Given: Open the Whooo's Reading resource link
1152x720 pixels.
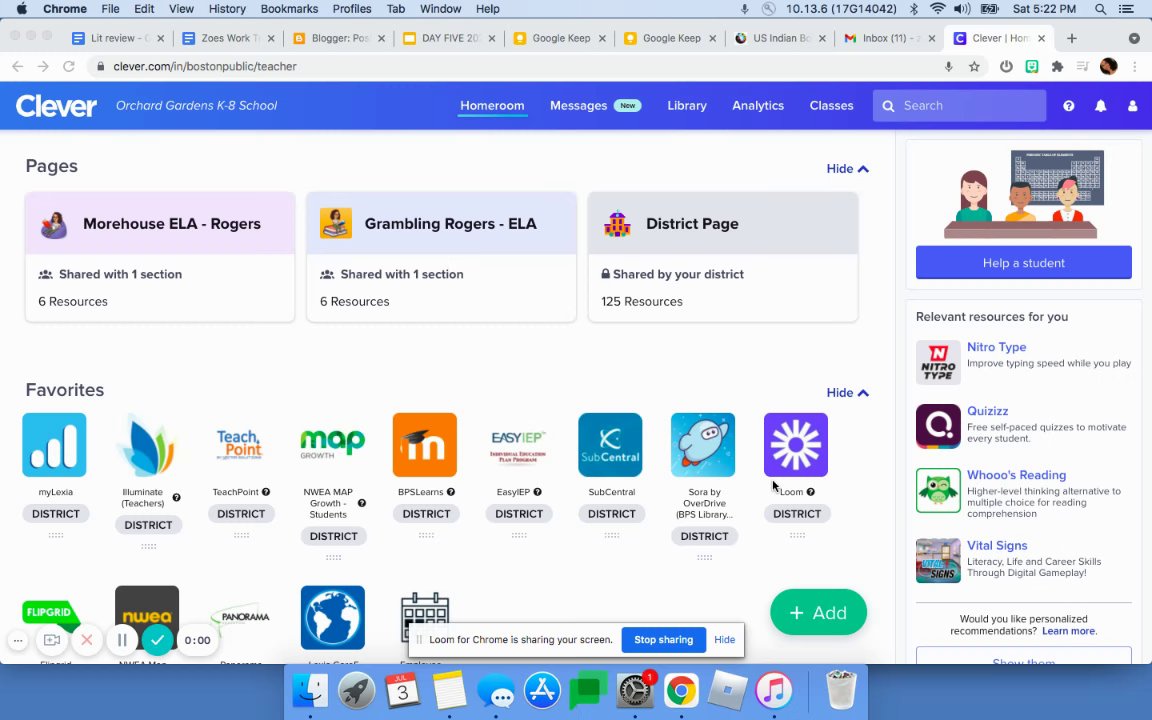Looking at the screenshot, I should pos(1016,475).
